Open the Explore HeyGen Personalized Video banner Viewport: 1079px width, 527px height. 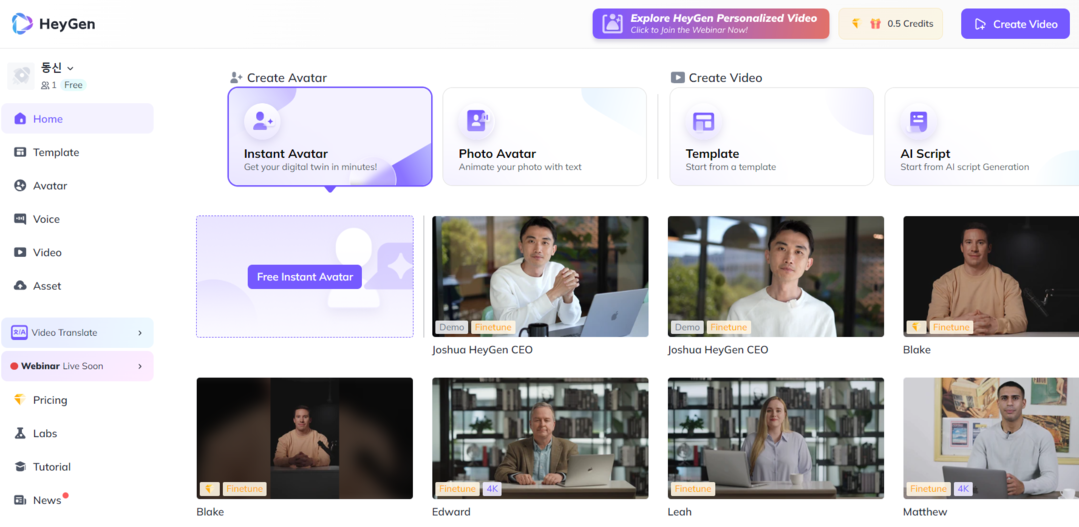[x=711, y=23]
